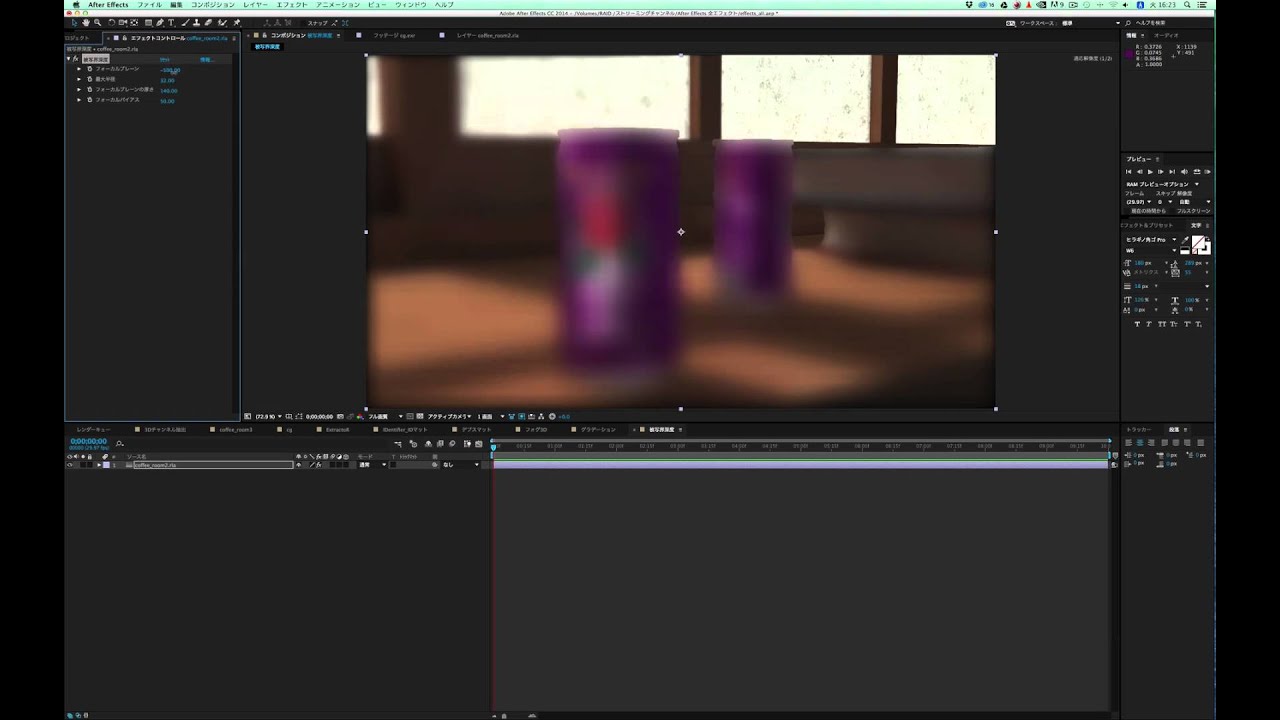Click the Wi-Fi status menu bar icon
The image size is (1280, 720).
[x=1113, y=5]
